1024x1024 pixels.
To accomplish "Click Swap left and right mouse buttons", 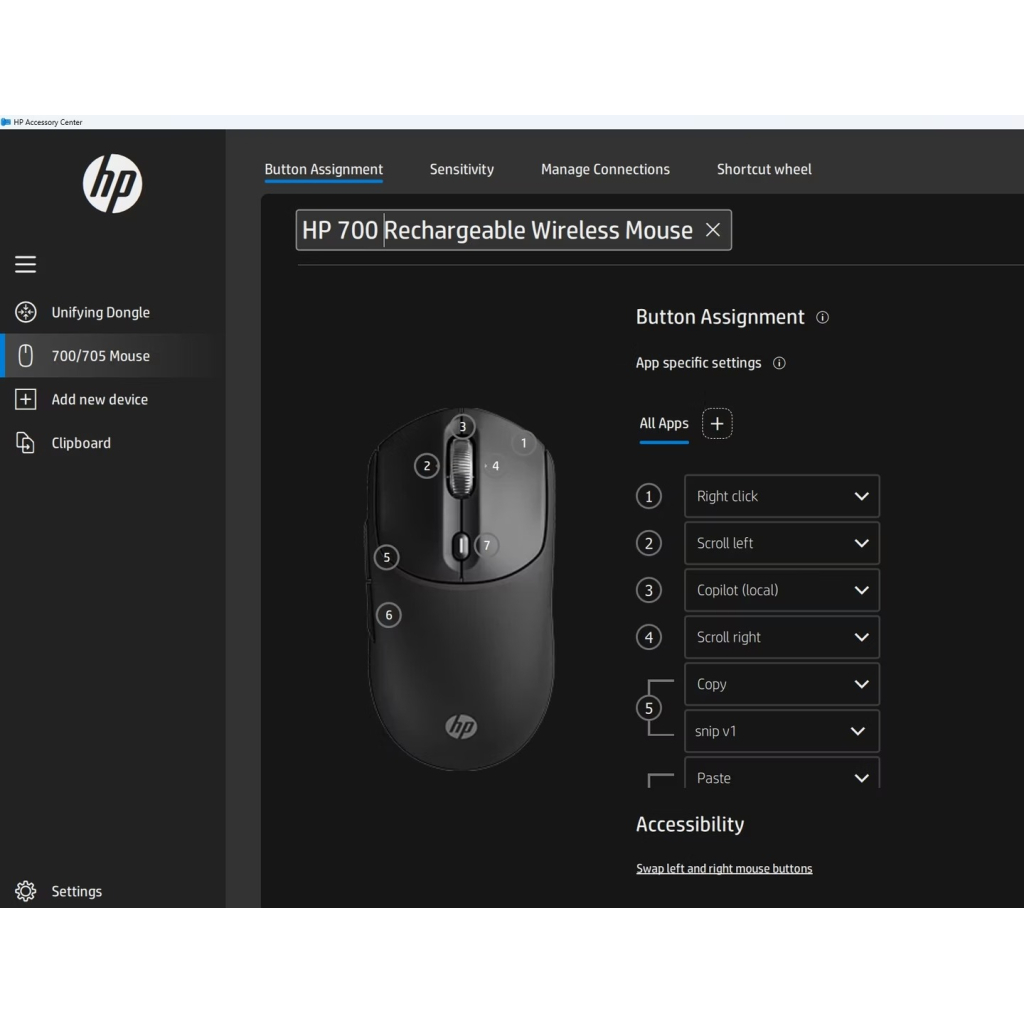I will [724, 868].
